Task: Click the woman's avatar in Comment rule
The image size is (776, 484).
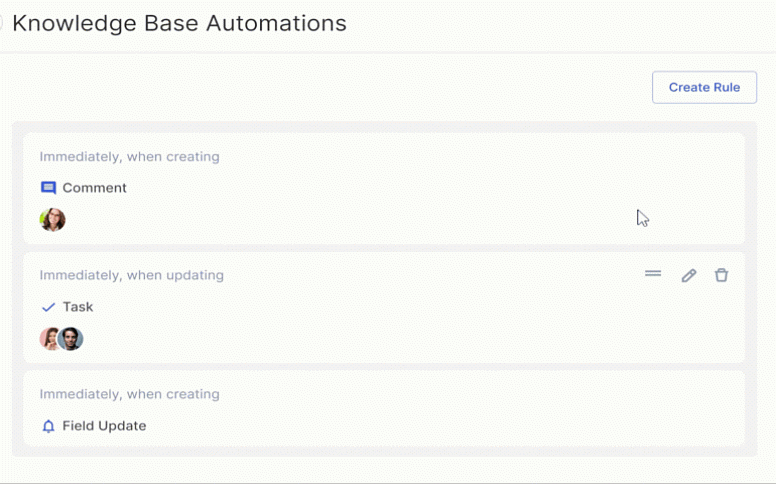Action: point(52,220)
